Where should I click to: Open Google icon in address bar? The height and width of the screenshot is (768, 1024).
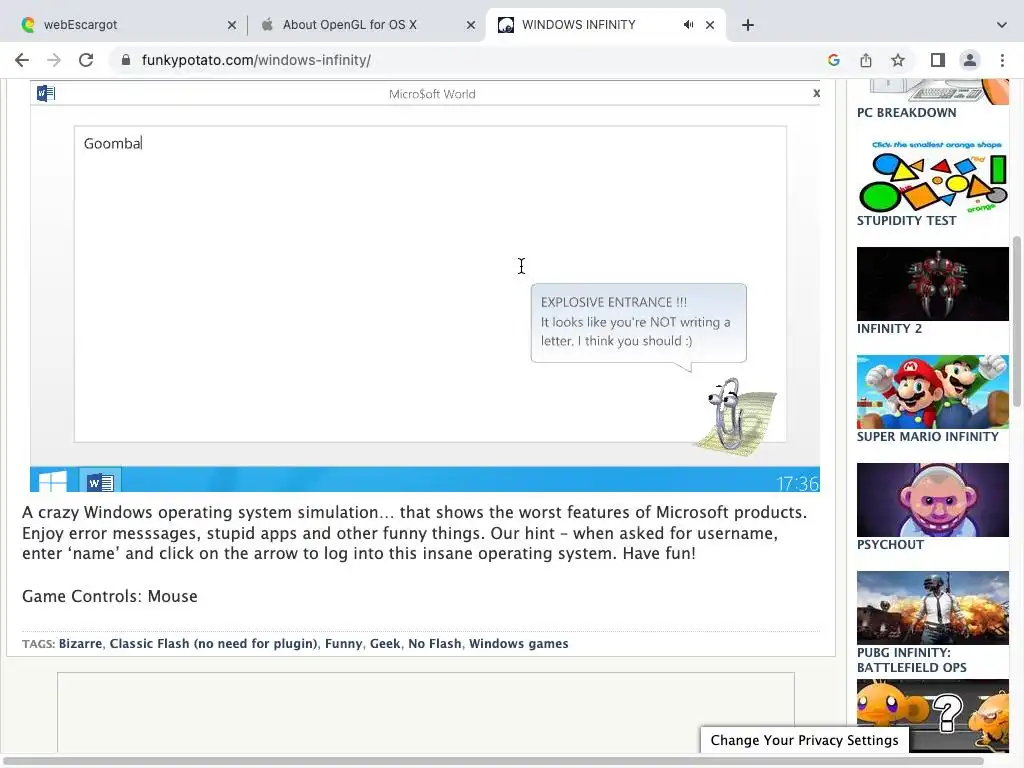[833, 60]
